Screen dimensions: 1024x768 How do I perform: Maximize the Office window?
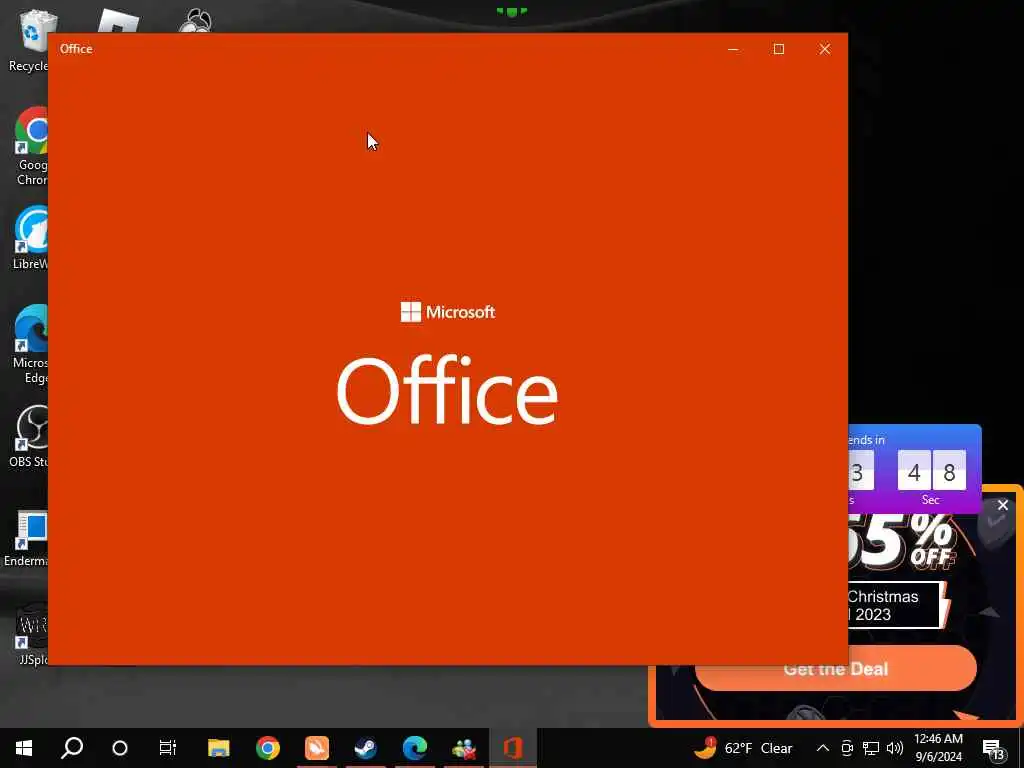click(778, 49)
